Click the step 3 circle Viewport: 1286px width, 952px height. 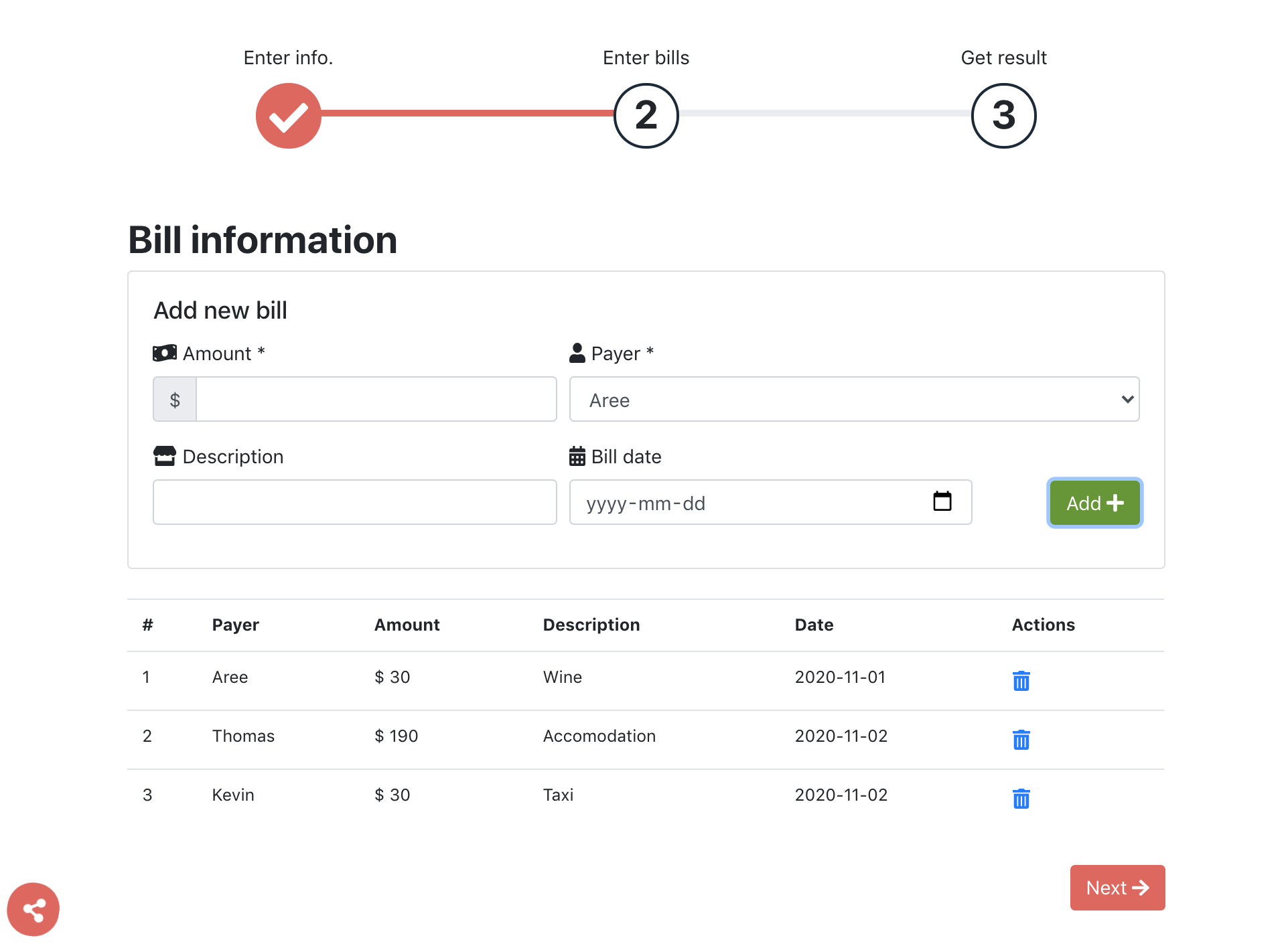tap(1003, 116)
